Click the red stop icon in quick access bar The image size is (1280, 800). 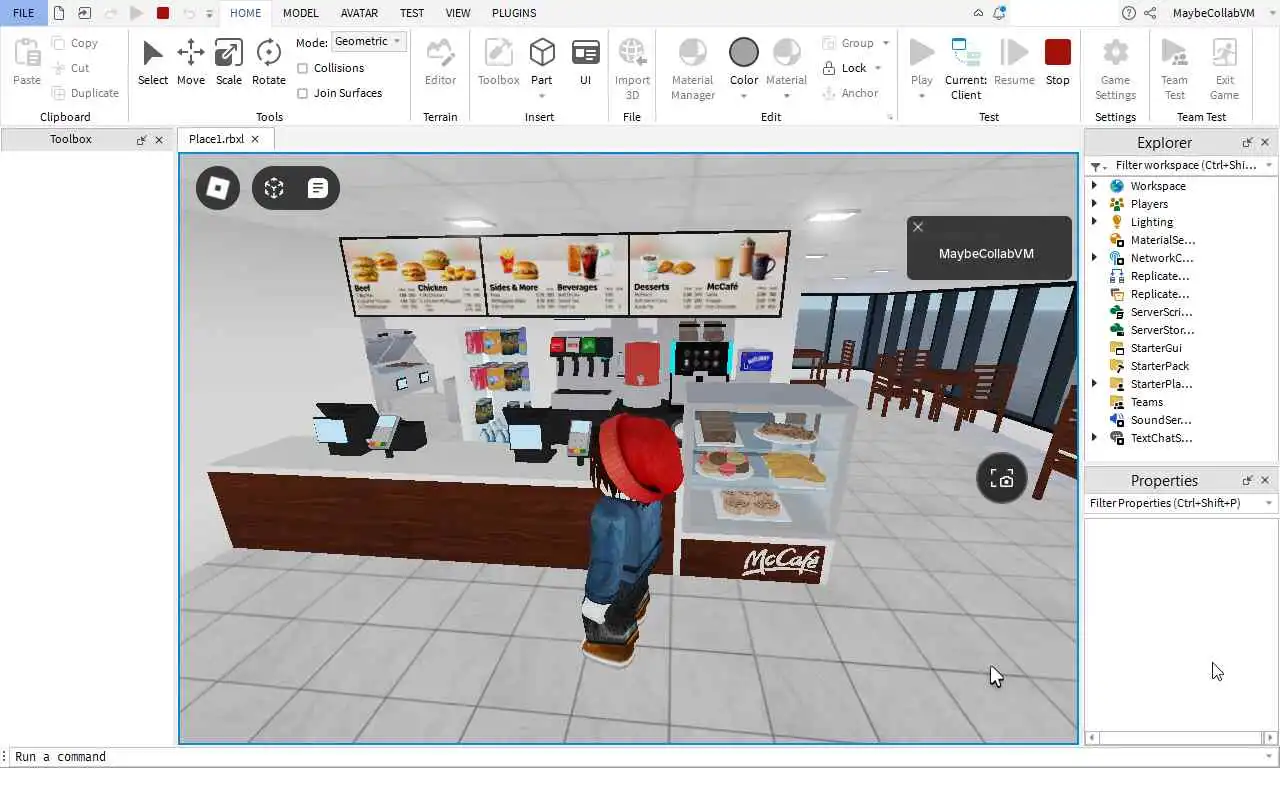[x=163, y=13]
